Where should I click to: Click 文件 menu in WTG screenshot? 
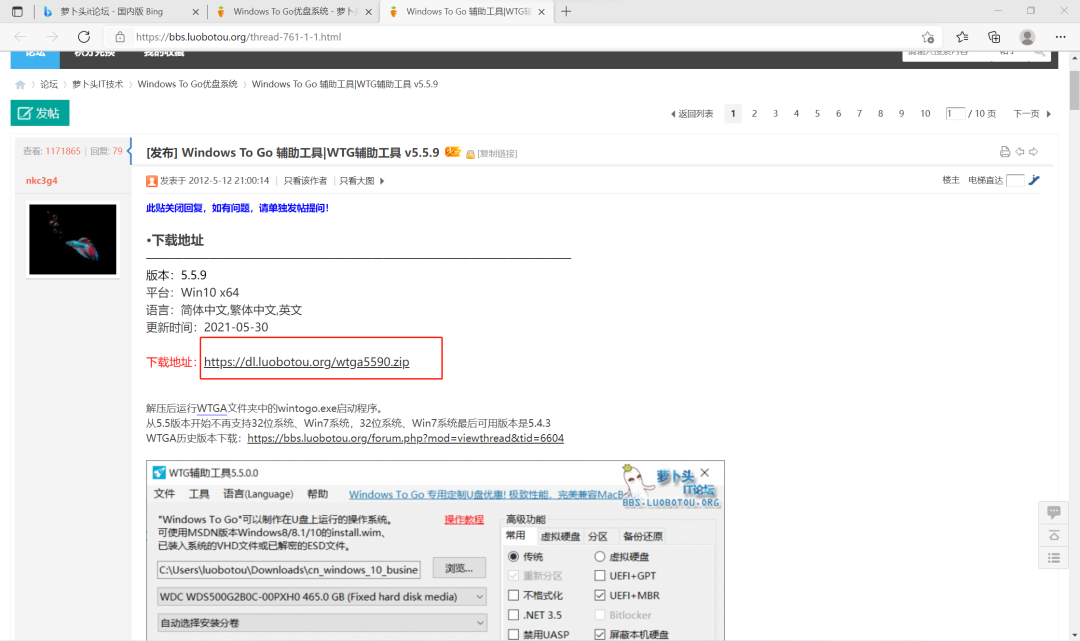pos(164,494)
